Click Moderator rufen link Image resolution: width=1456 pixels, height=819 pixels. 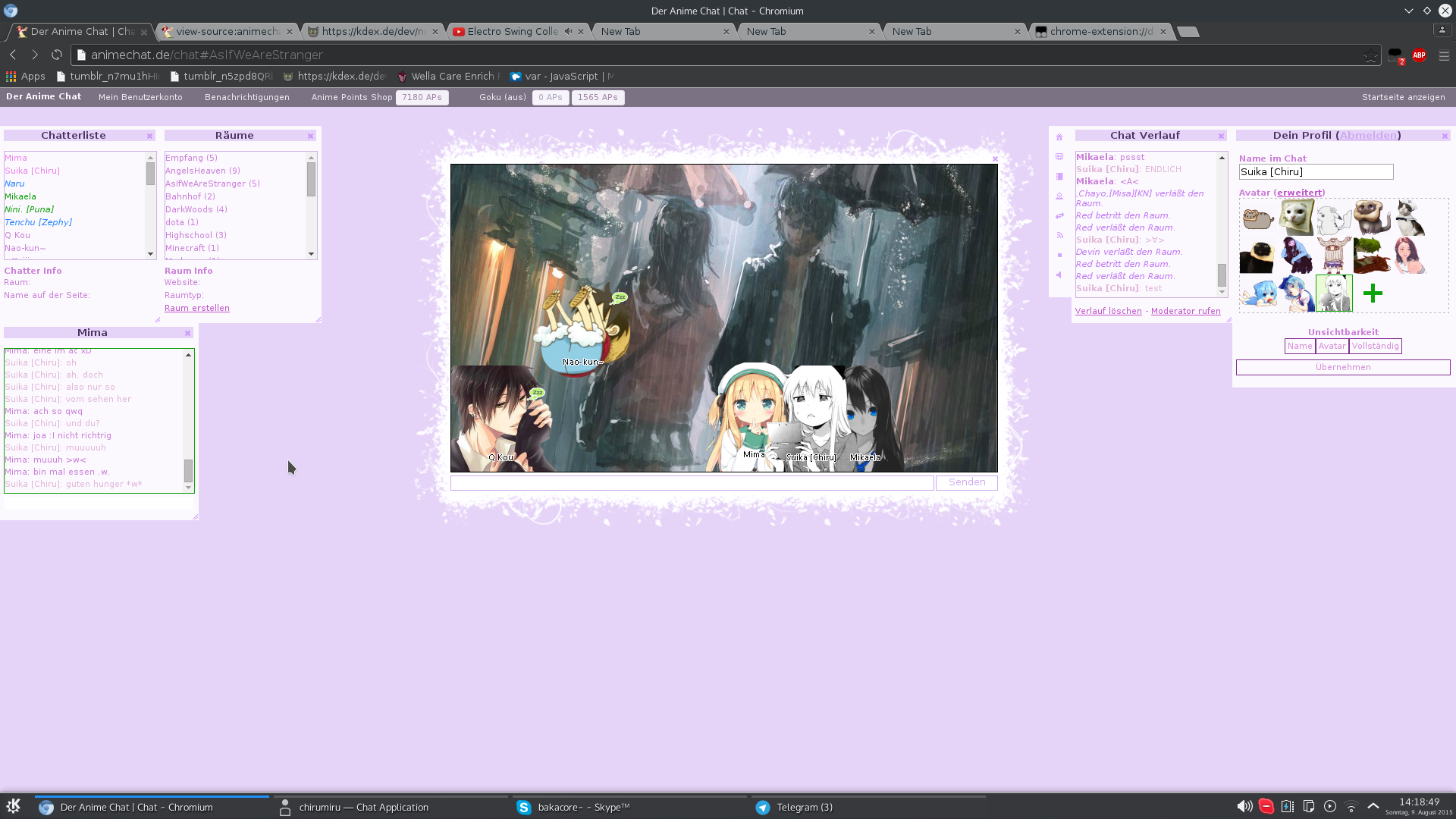point(1186,312)
